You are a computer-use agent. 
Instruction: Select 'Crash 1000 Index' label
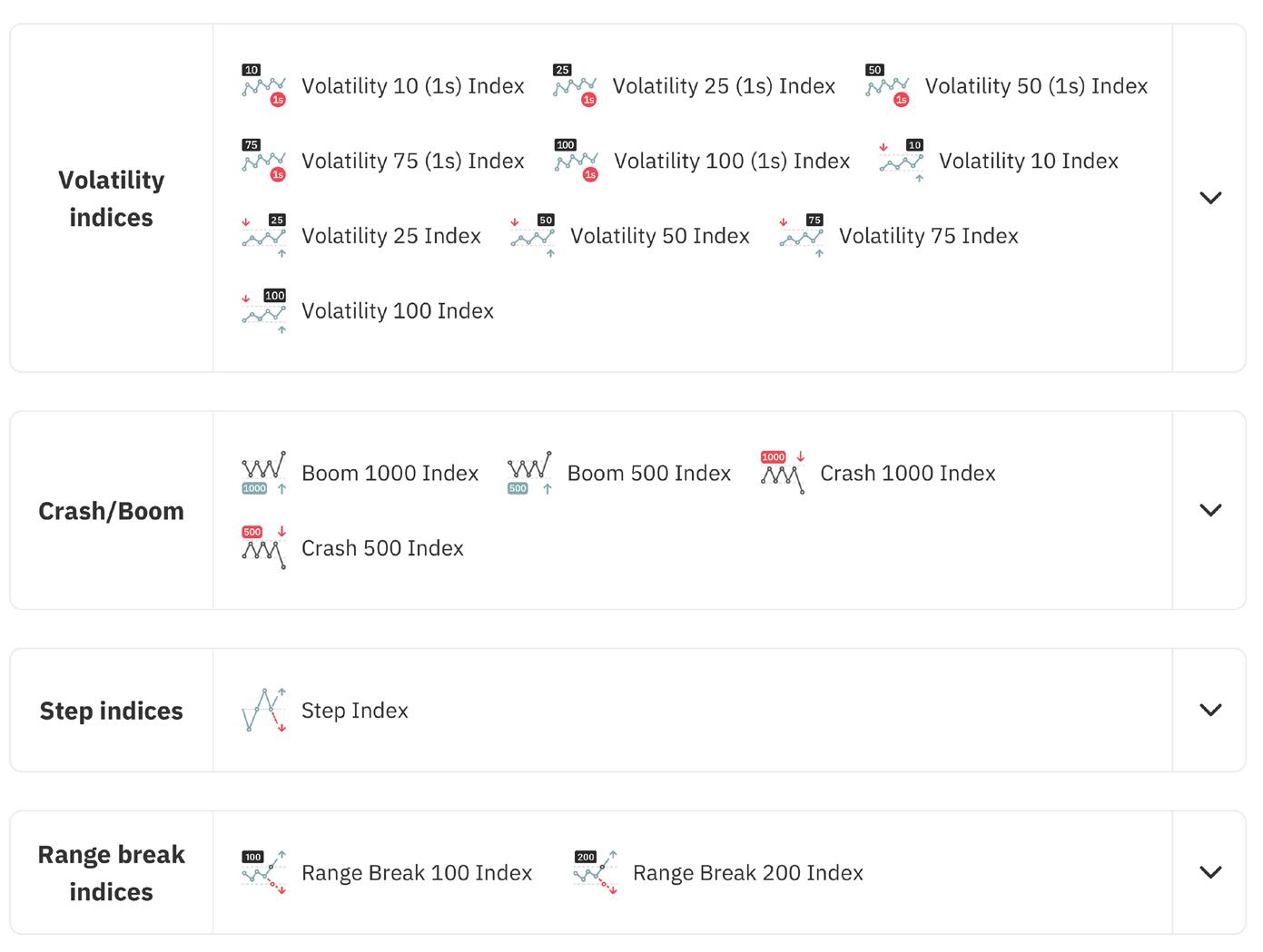[x=908, y=474]
